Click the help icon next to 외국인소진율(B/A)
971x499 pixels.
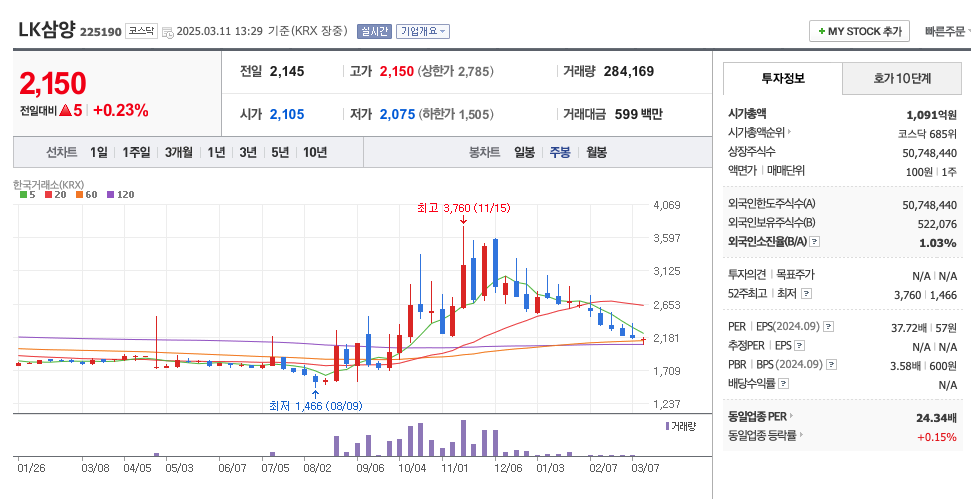(815, 242)
